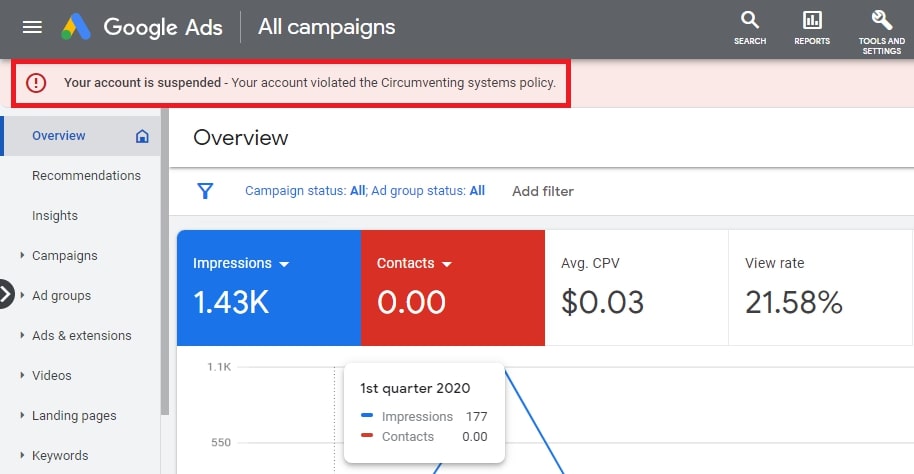Screen dimensions: 914x474
Task: Click the Campaign status: All filter
Action: [304, 191]
